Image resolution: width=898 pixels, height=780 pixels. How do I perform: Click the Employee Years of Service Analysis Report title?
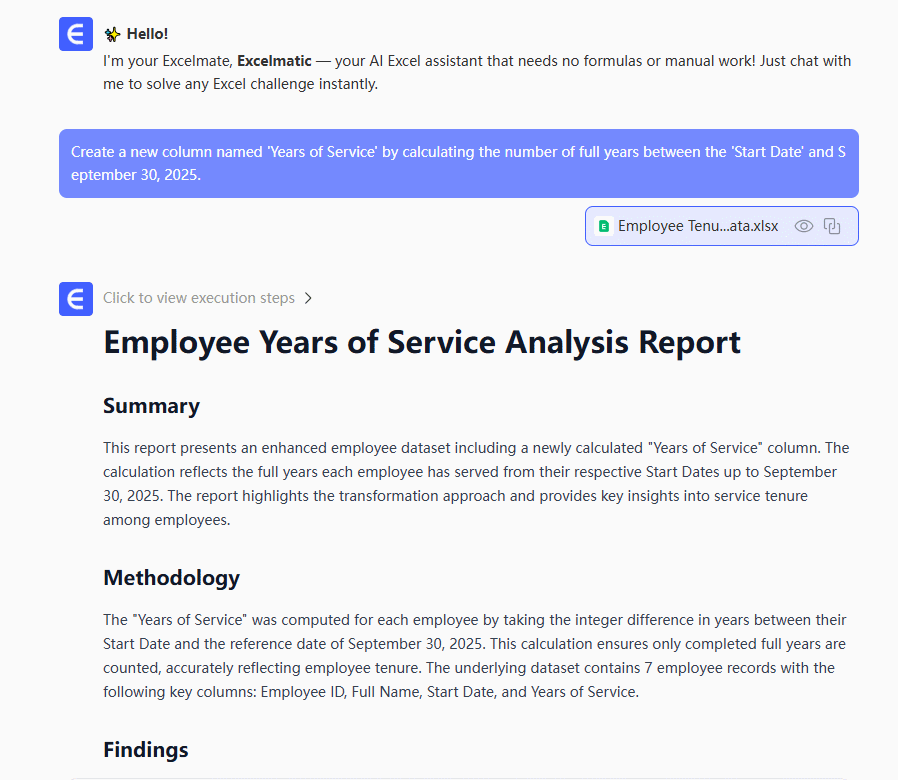click(x=422, y=342)
